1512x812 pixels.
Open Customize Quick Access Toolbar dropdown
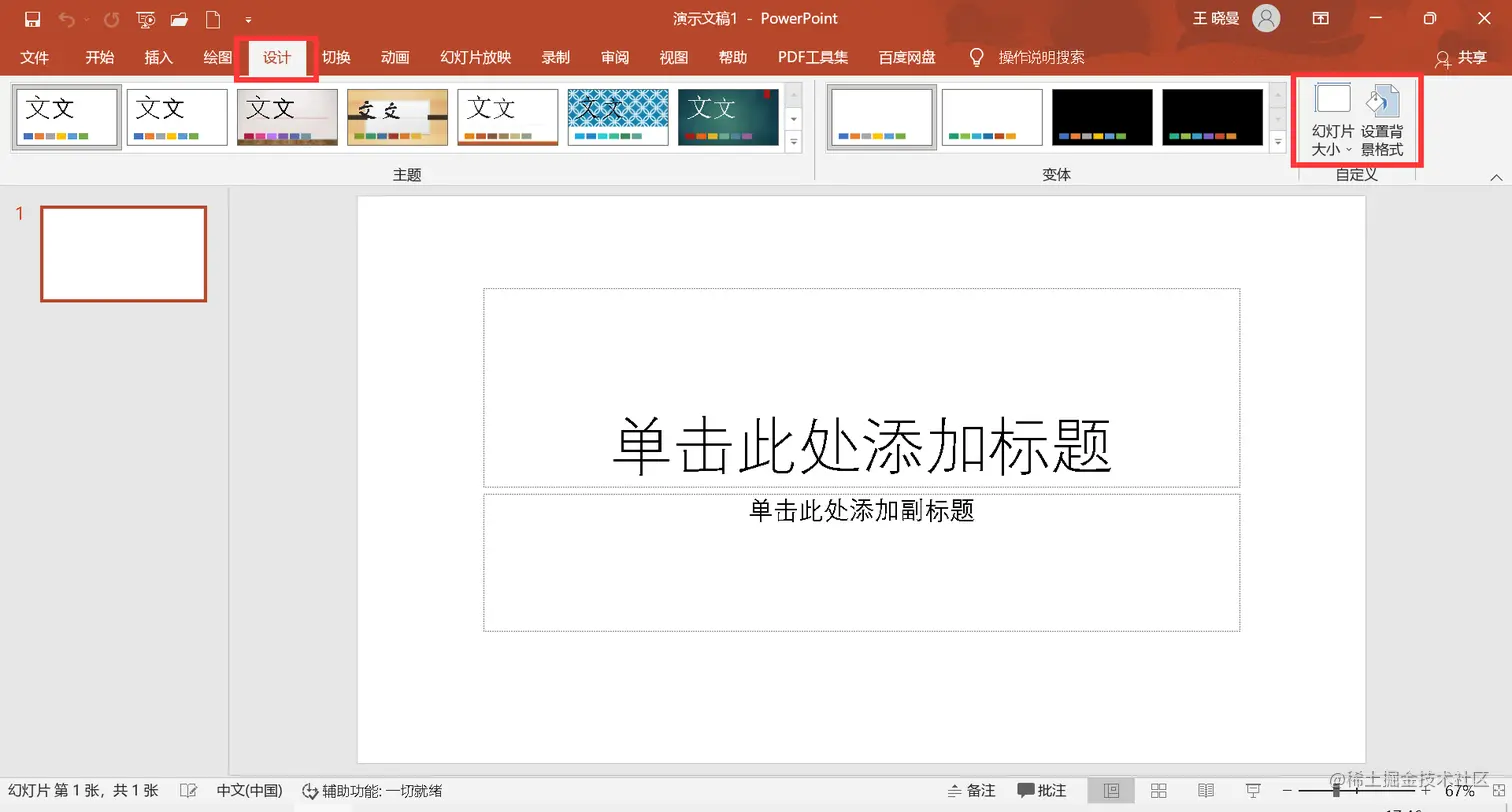coord(248,19)
